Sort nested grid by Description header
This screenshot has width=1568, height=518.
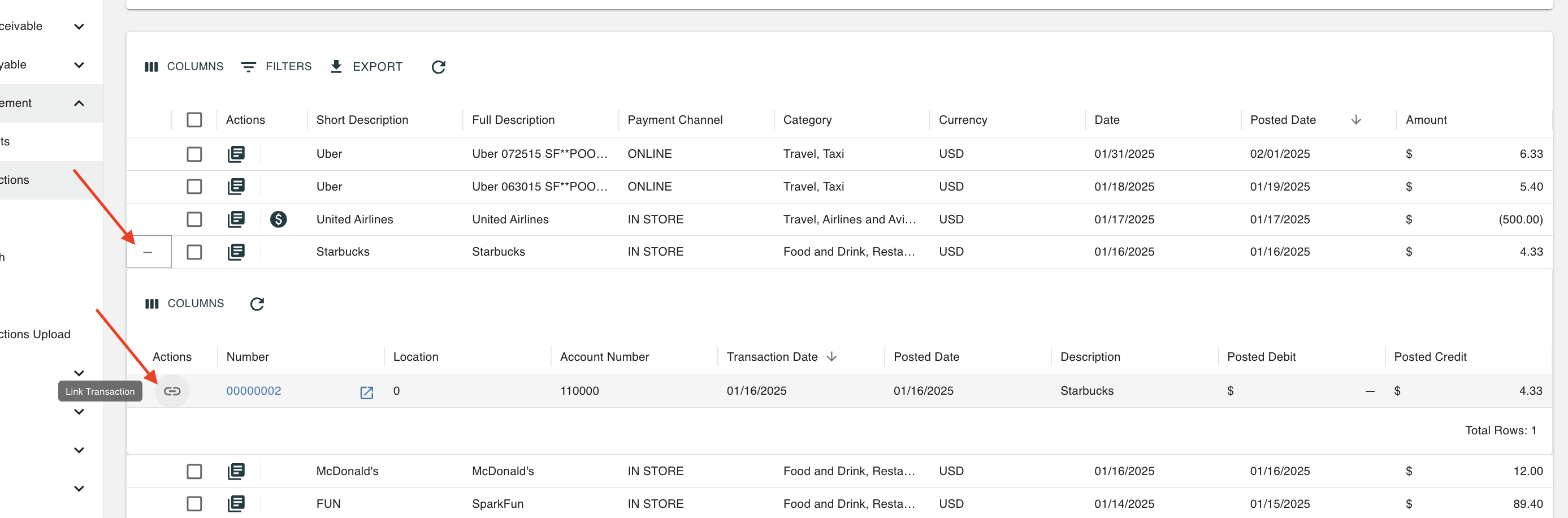pyautogui.click(x=1090, y=357)
